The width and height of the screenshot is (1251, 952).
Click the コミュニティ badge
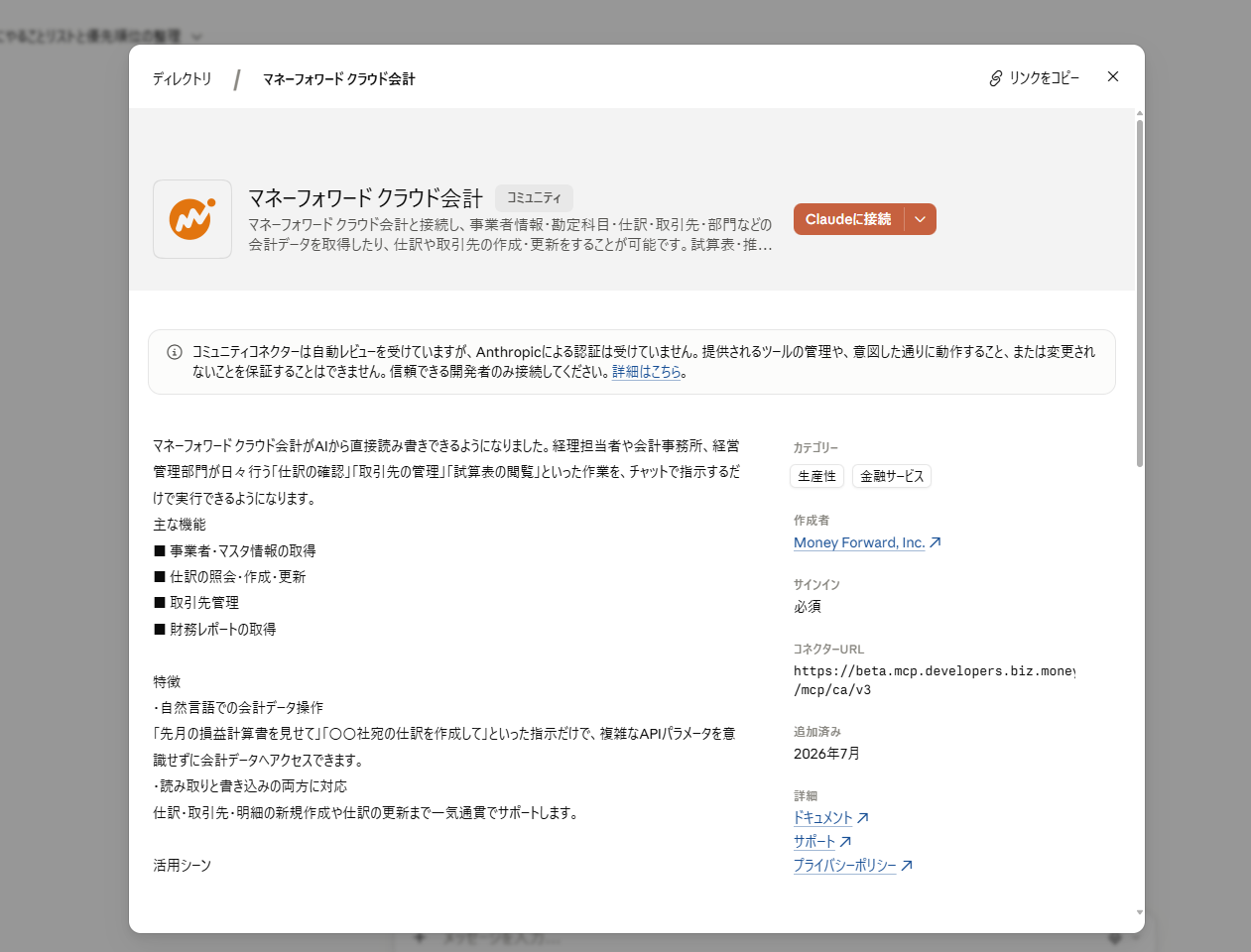coord(534,198)
